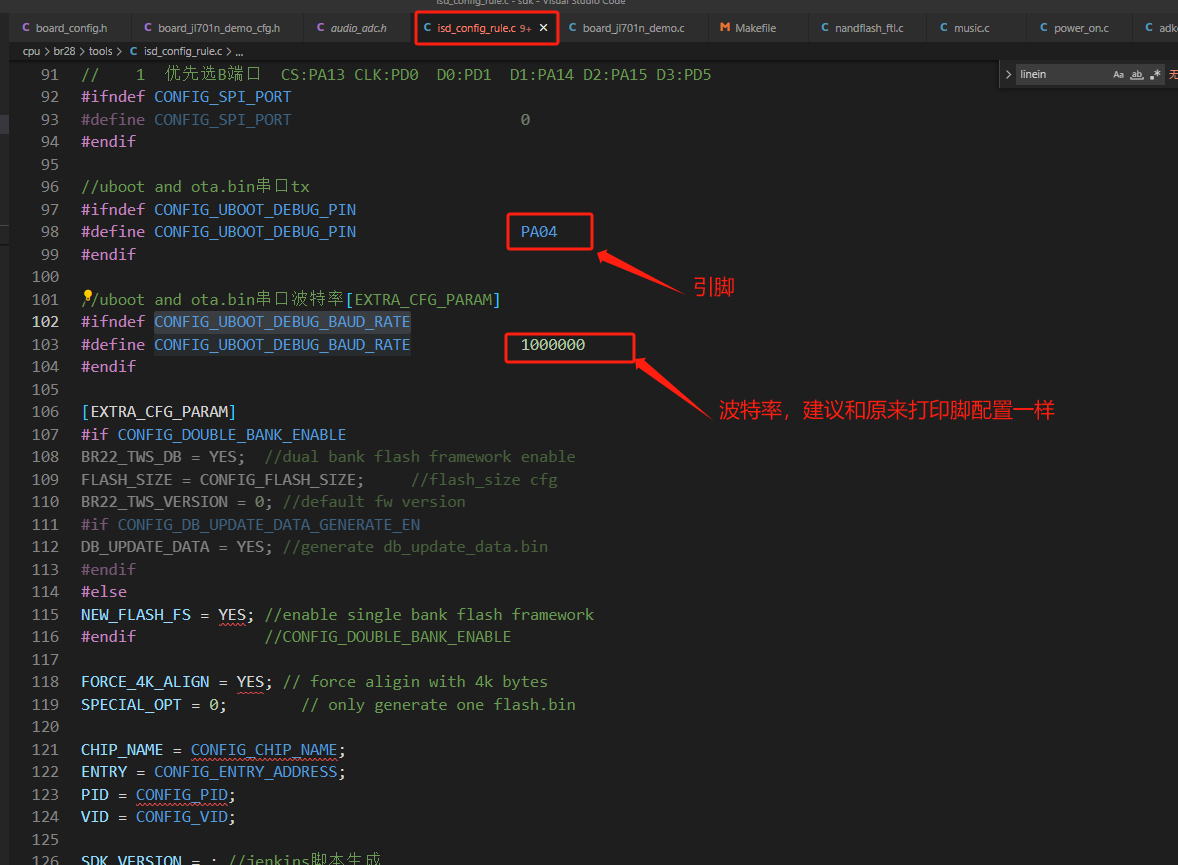Click DB_UPDATE_DATA on line 112
Screen dimensions: 1178x865
[x=145, y=547]
